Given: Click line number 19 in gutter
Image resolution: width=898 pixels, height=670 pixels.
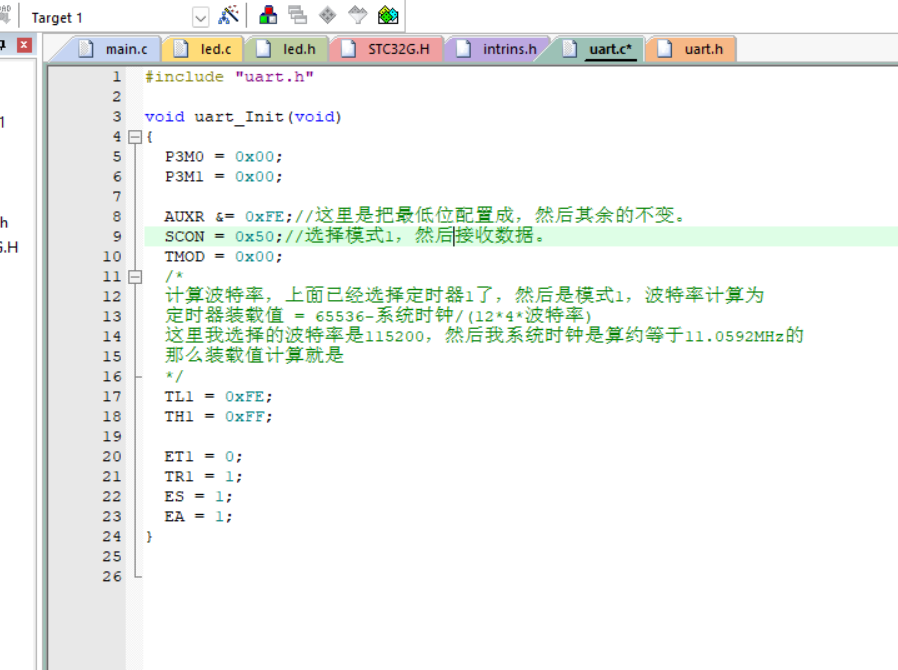Looking at the screenshot, I should (x=112, y=437).
